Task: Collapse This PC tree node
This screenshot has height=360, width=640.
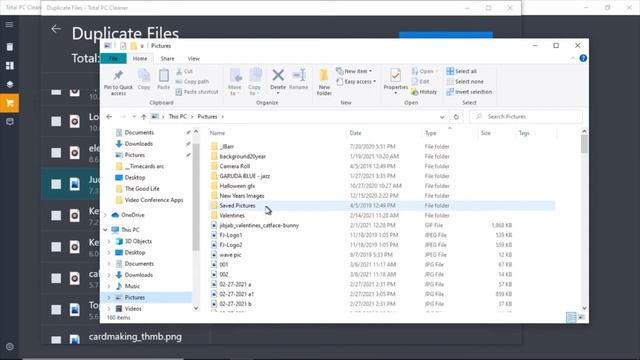Action: pyautogui.click(x=106, y=230)
